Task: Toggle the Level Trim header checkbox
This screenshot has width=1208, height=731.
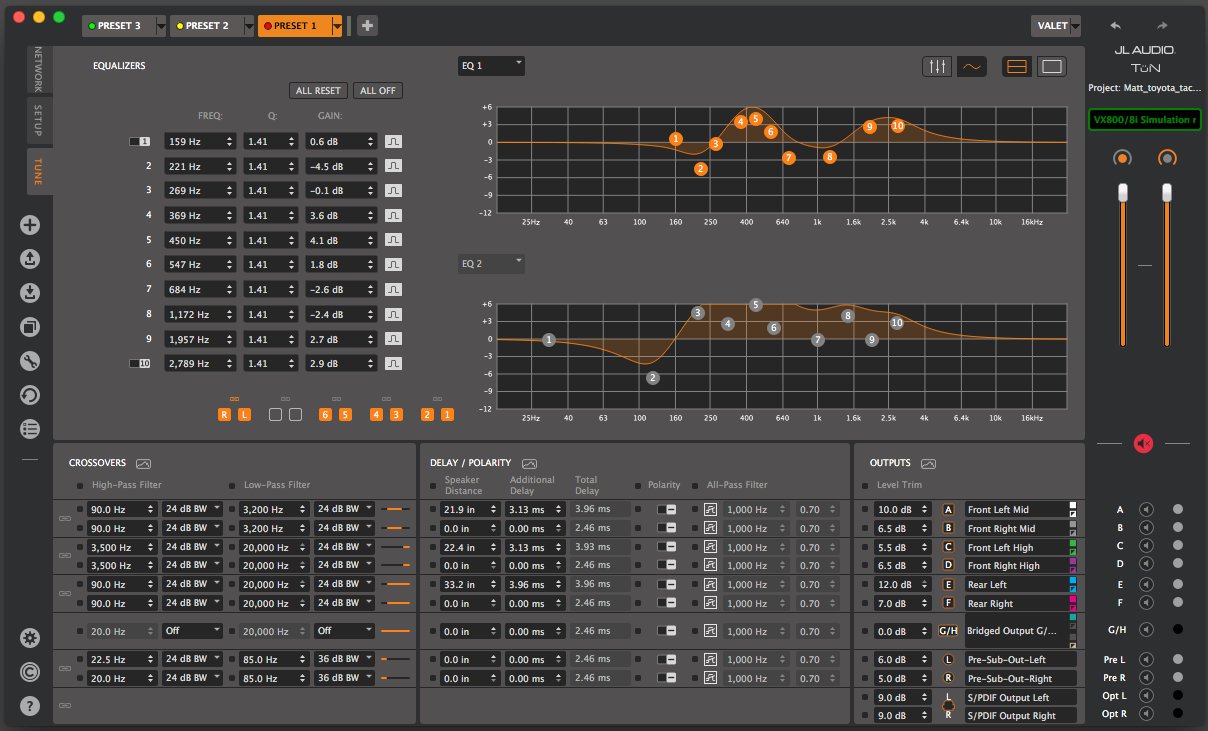Action: 866,485
